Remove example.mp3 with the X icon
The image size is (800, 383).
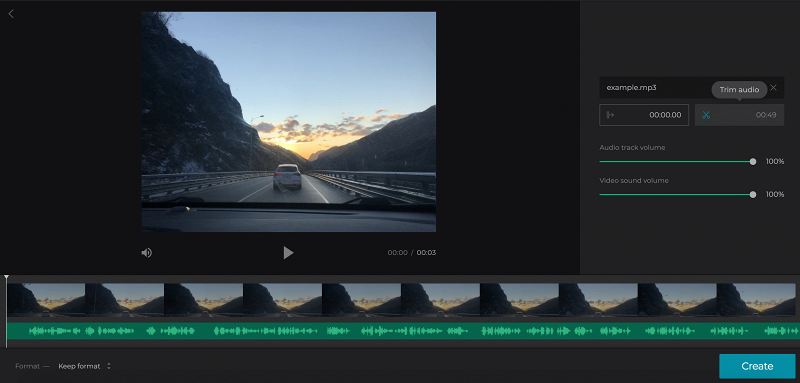pos(773,88)
